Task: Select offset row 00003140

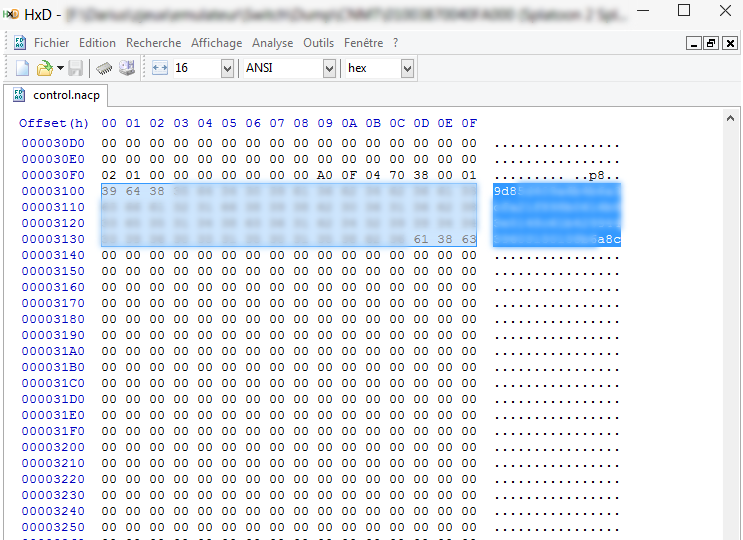Action: (x=53, y=255)
